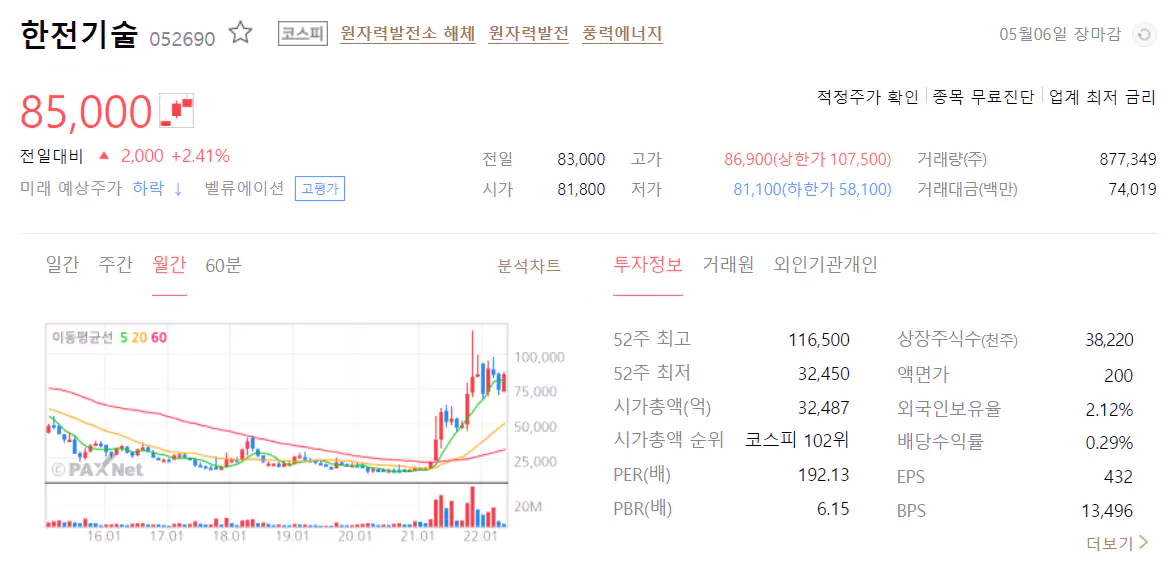Screen dimensions: 1176x570
Task: Click the EPS value 432
Action: (x=1118, y=477)
